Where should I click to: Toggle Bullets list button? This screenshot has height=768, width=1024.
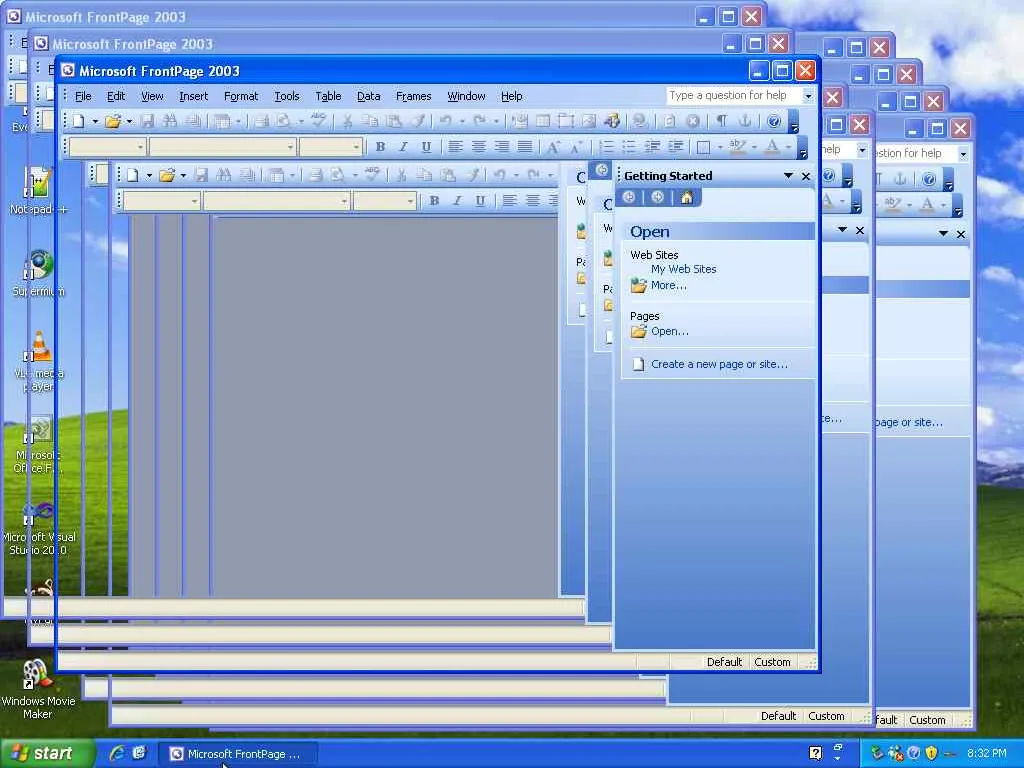click(x=629, y=147)
